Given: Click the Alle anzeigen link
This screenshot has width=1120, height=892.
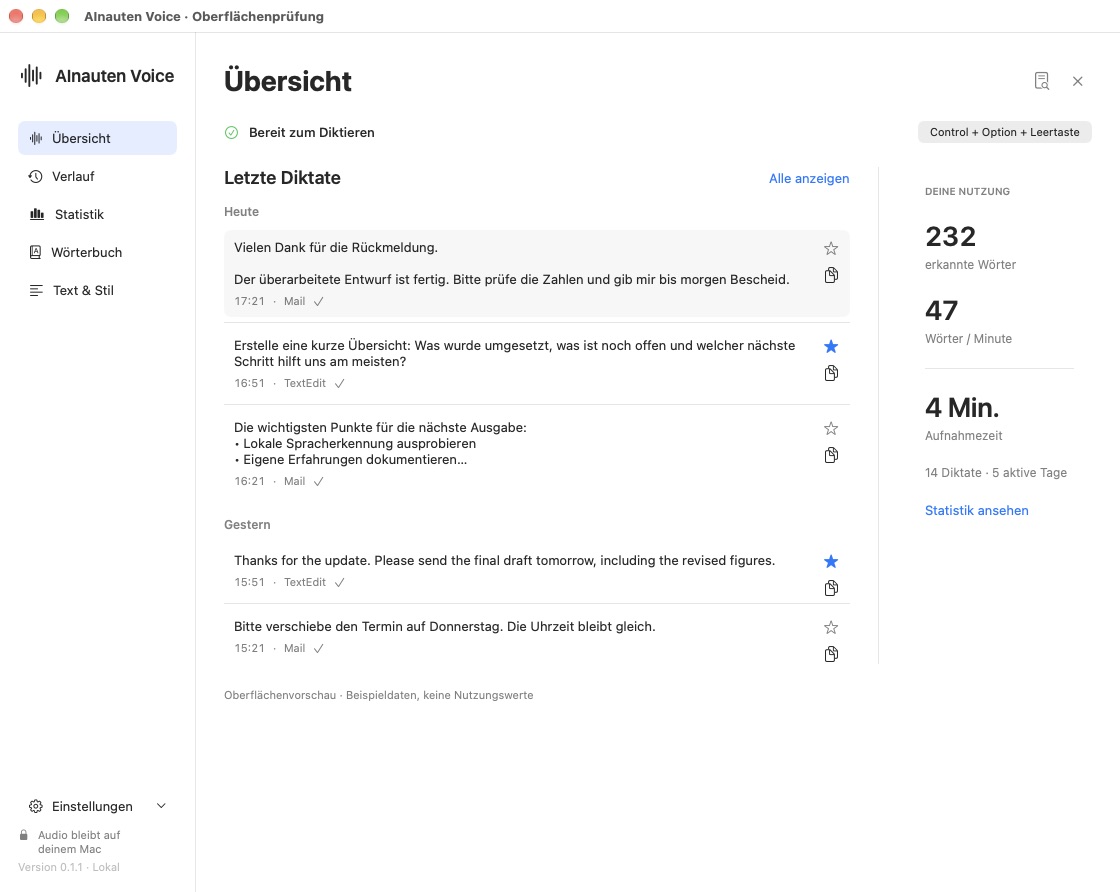Looking at the screenshot, I should click(809, 179).
